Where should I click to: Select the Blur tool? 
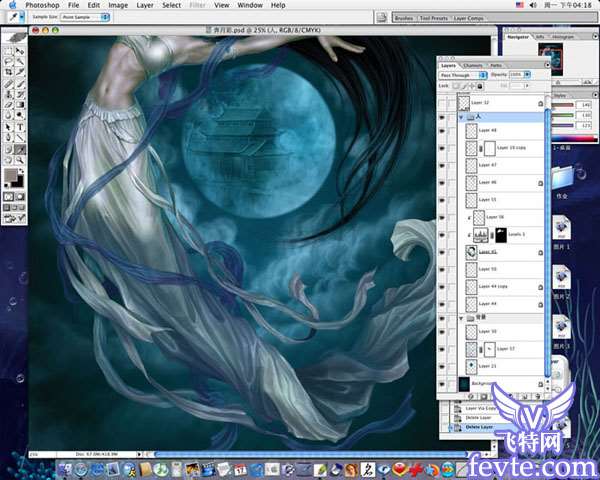pyautogui.click(x=8, y=115)
